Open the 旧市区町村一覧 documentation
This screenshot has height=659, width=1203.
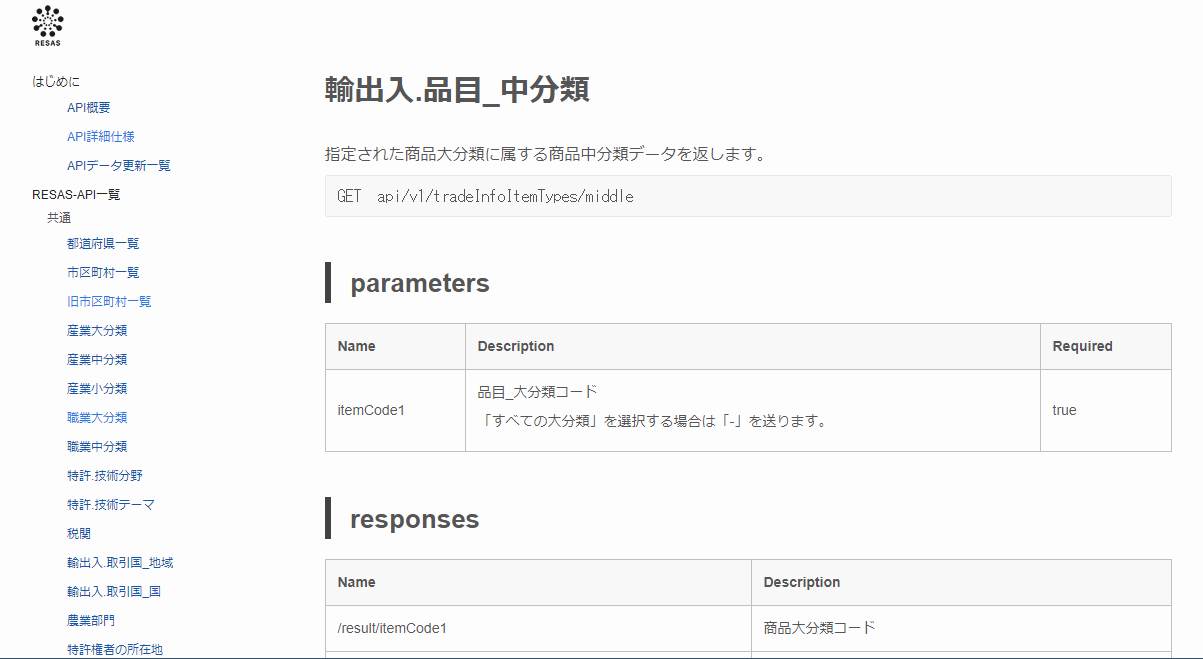coord(108,301)
